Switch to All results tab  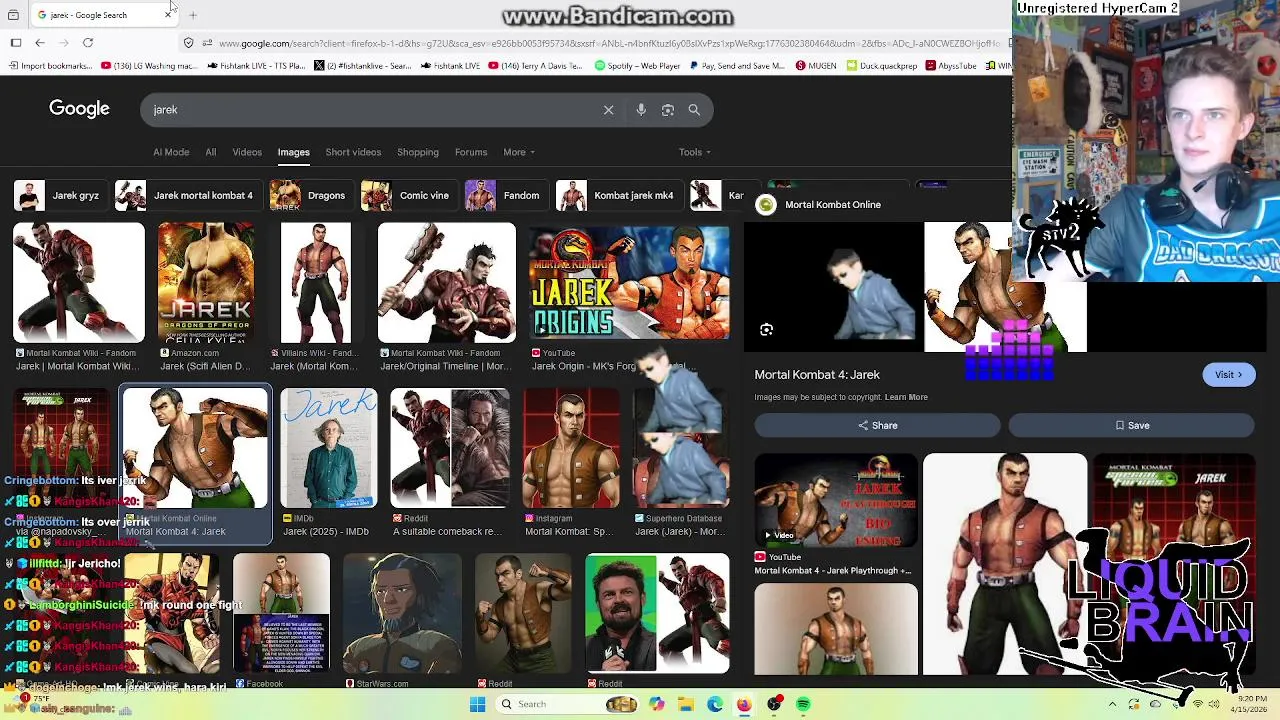[x=210, y=152]
